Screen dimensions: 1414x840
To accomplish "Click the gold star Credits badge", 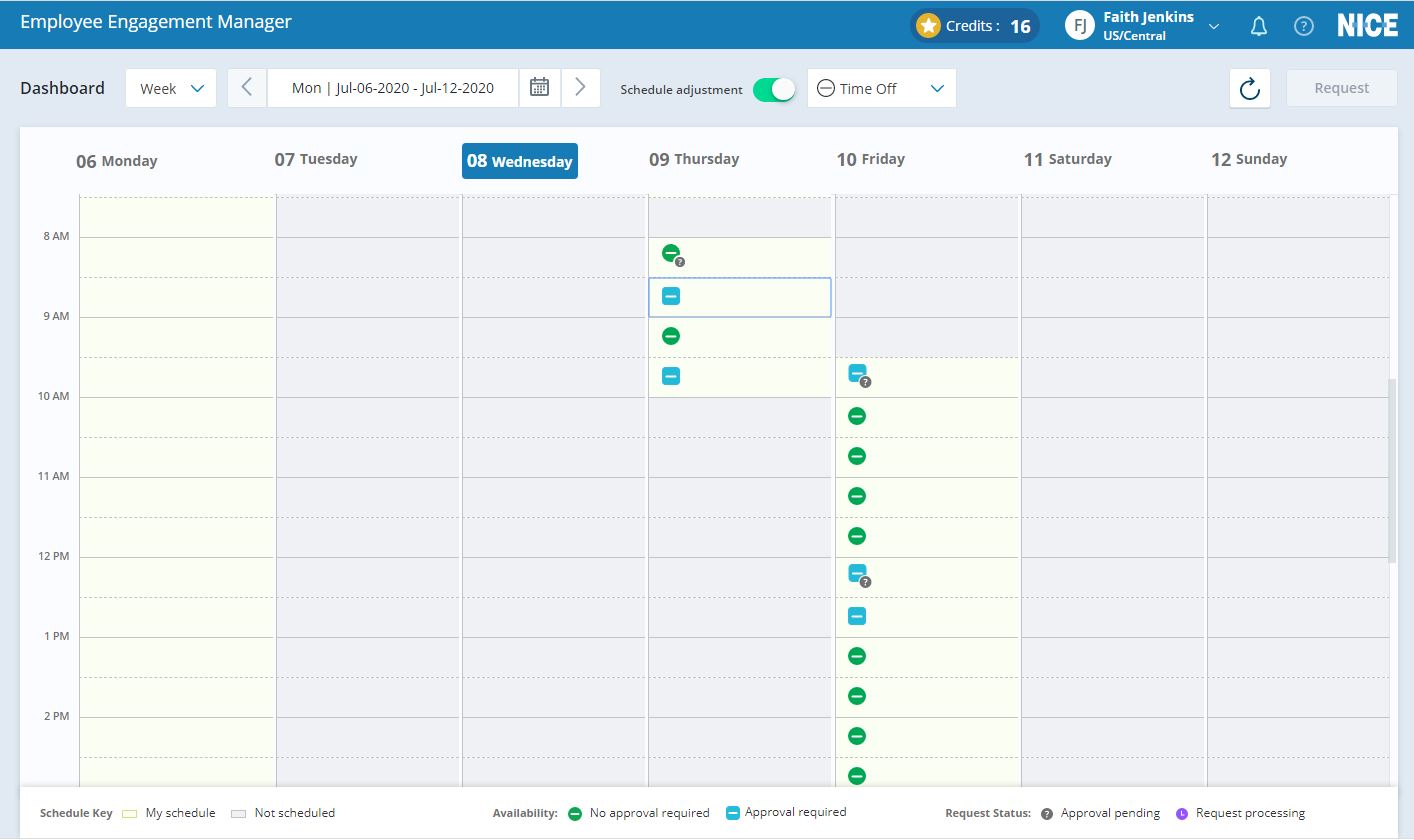I will [929, 26].
